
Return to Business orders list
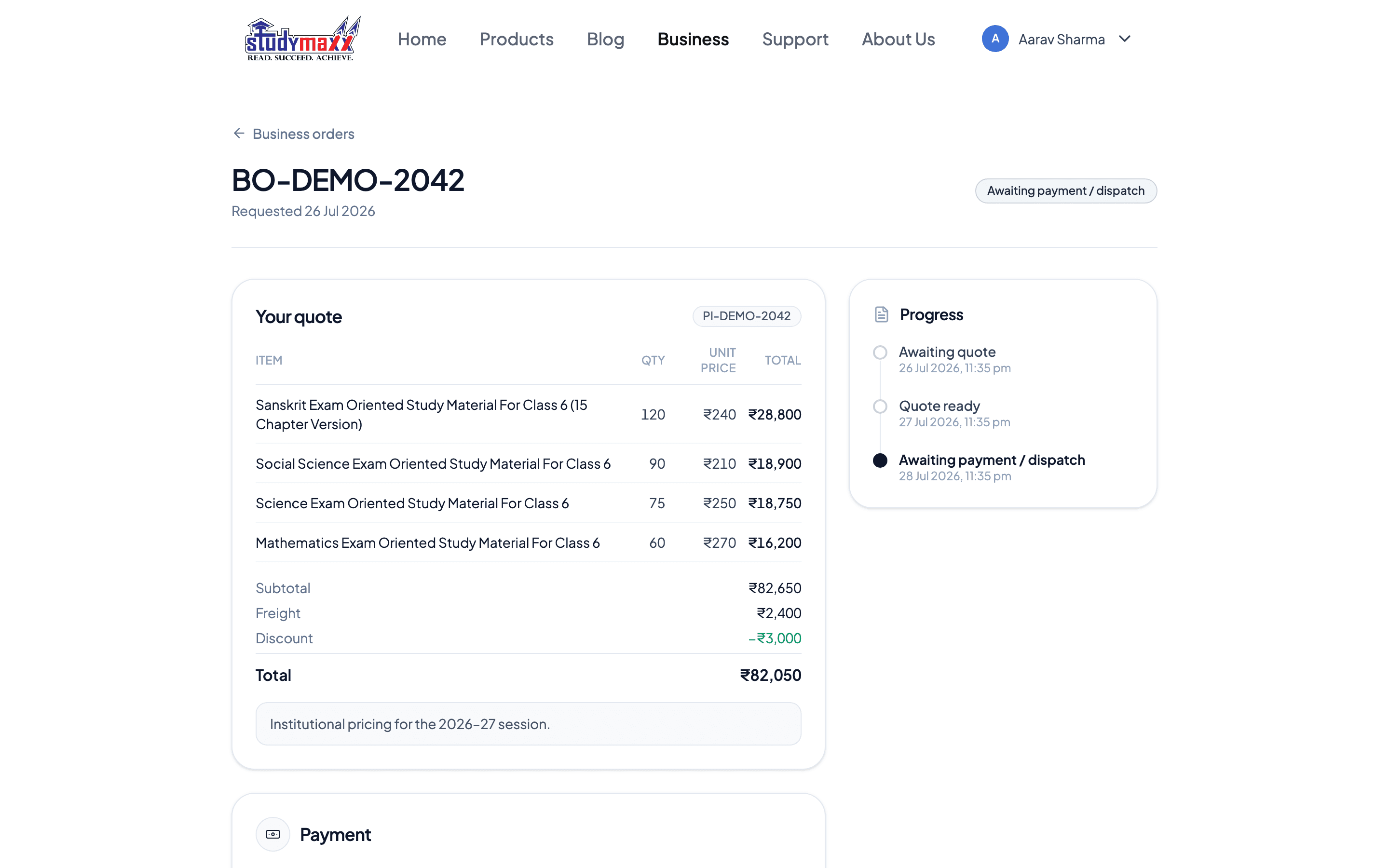303,134
